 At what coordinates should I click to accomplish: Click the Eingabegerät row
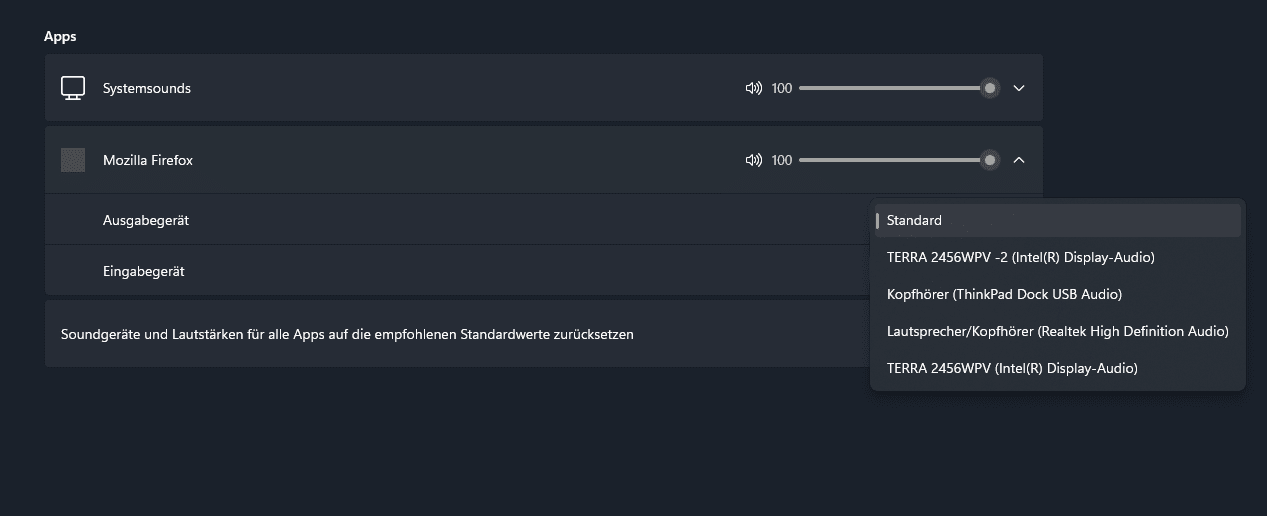[x=458, y=271]
